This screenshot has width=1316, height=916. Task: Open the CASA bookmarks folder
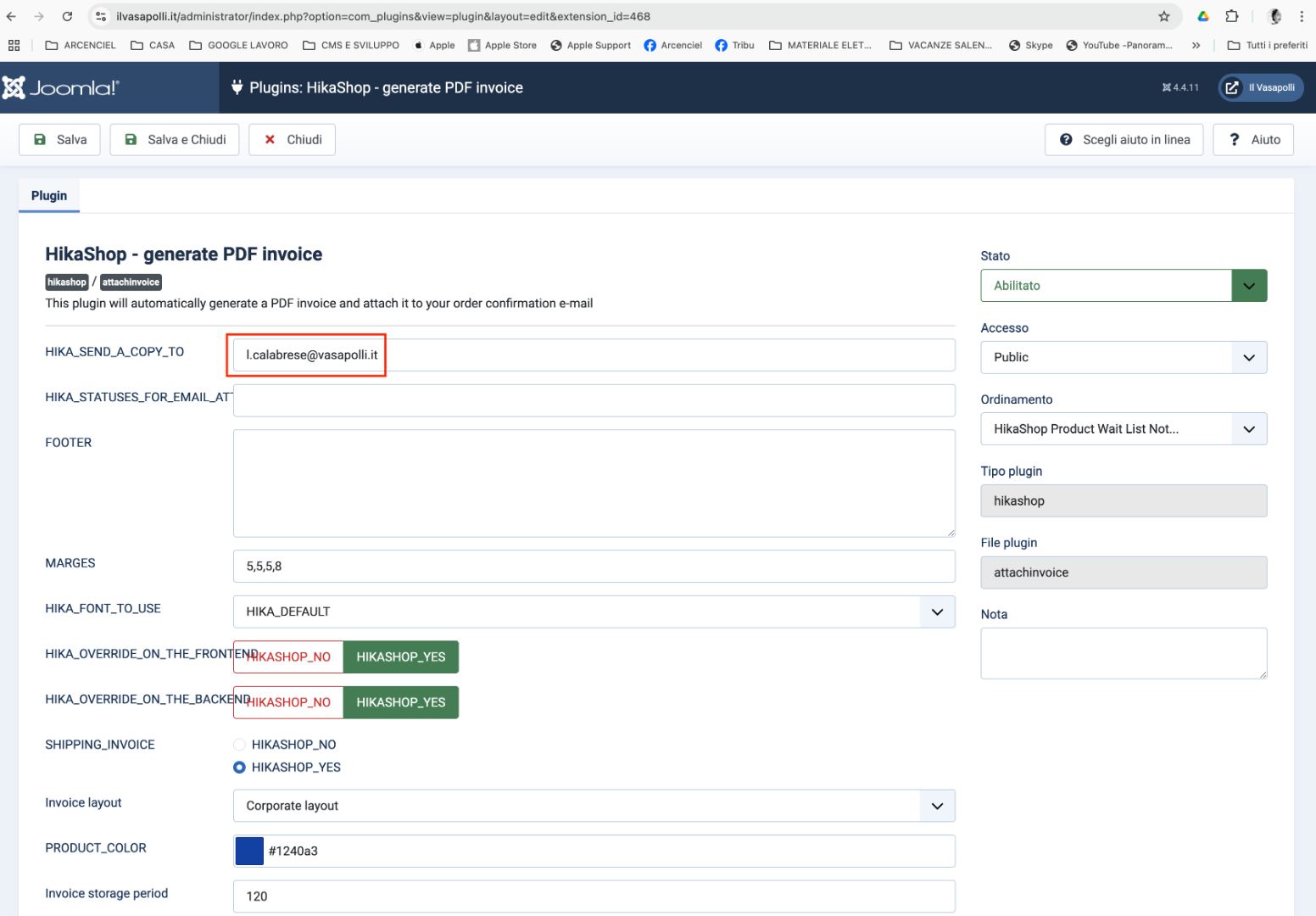153,45
